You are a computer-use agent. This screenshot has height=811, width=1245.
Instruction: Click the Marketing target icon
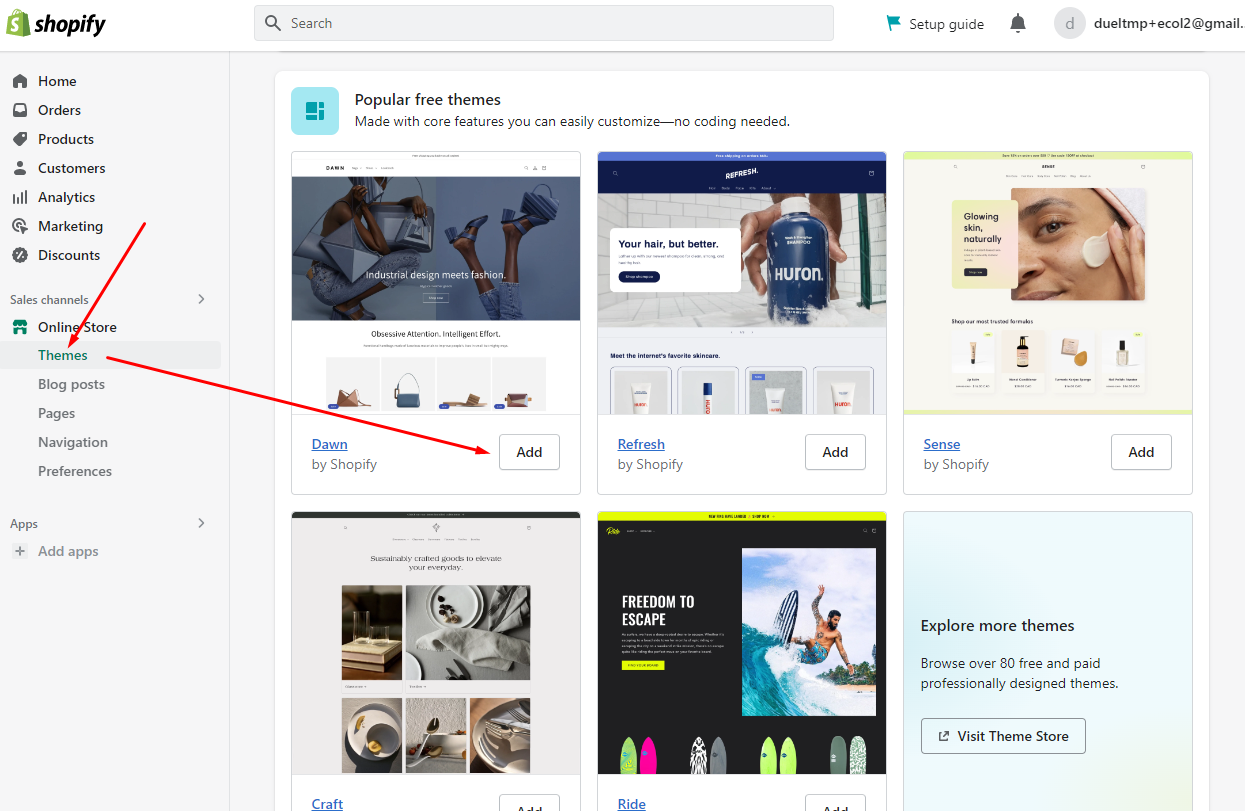[x=20, y=226]
